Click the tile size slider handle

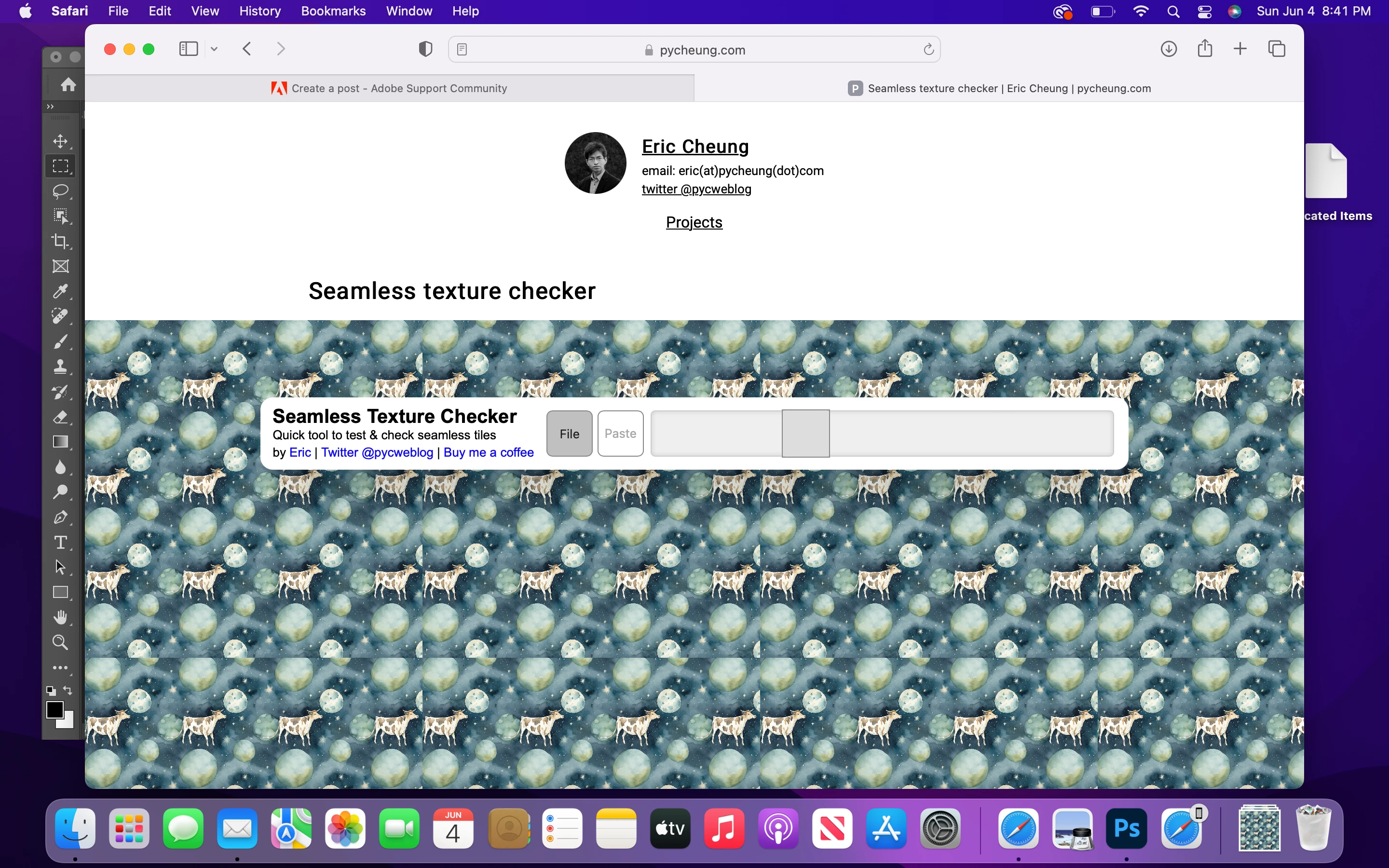(805, 434)
